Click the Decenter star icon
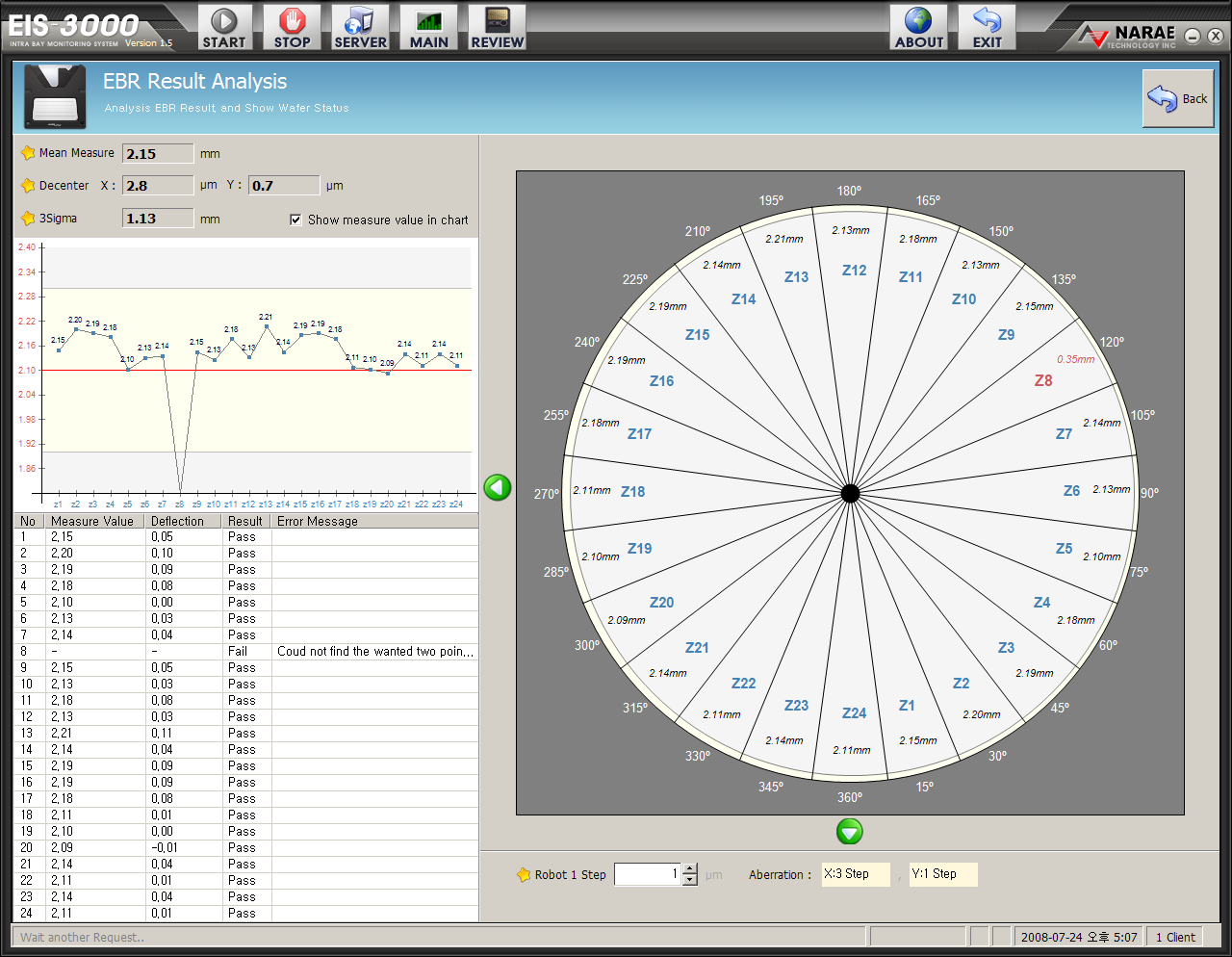Viewport: 1232px width, 957px height. click(28, 185)
